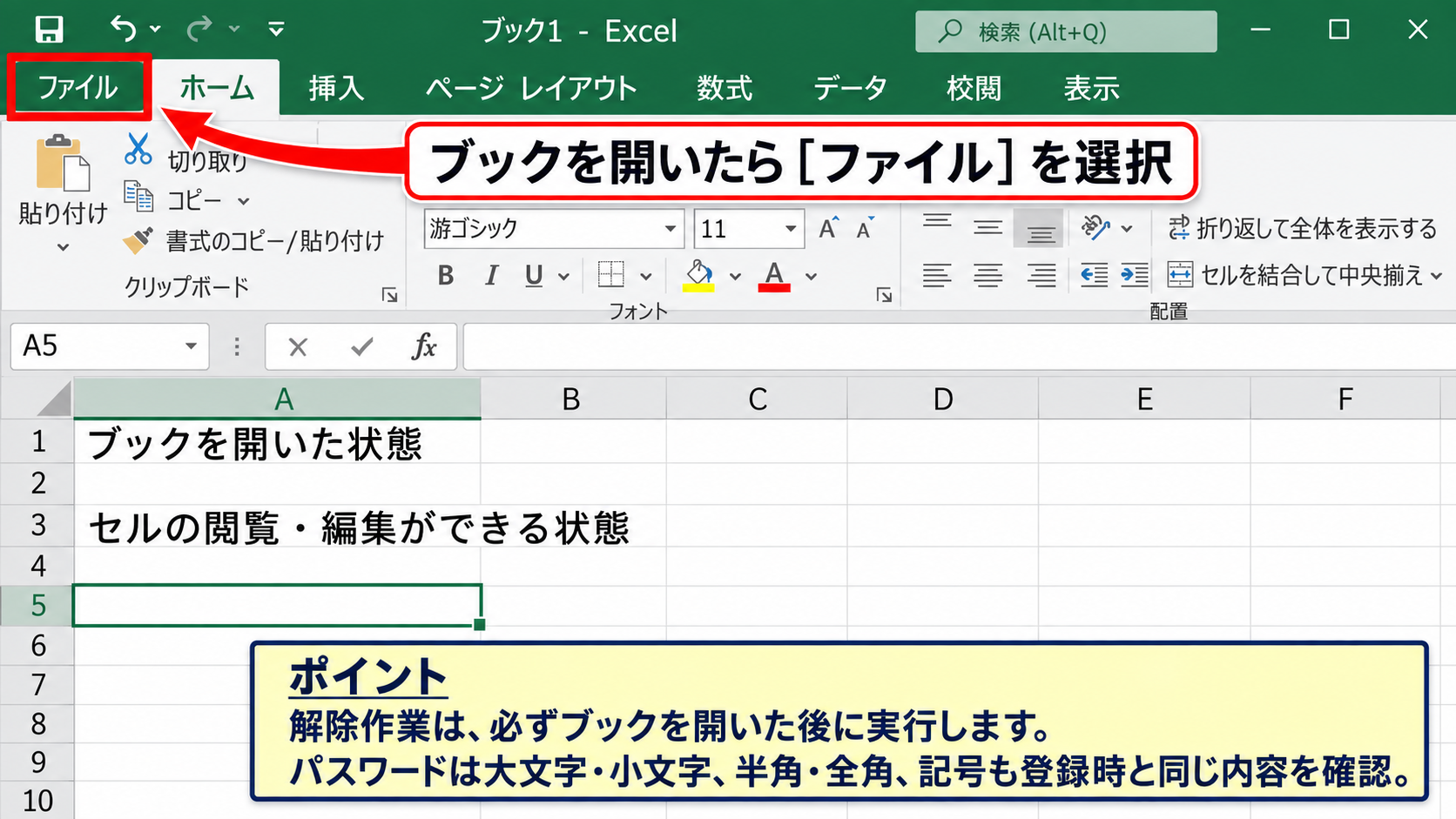
Task: Click the Save icon in title bar
Action: pos(49,30)
